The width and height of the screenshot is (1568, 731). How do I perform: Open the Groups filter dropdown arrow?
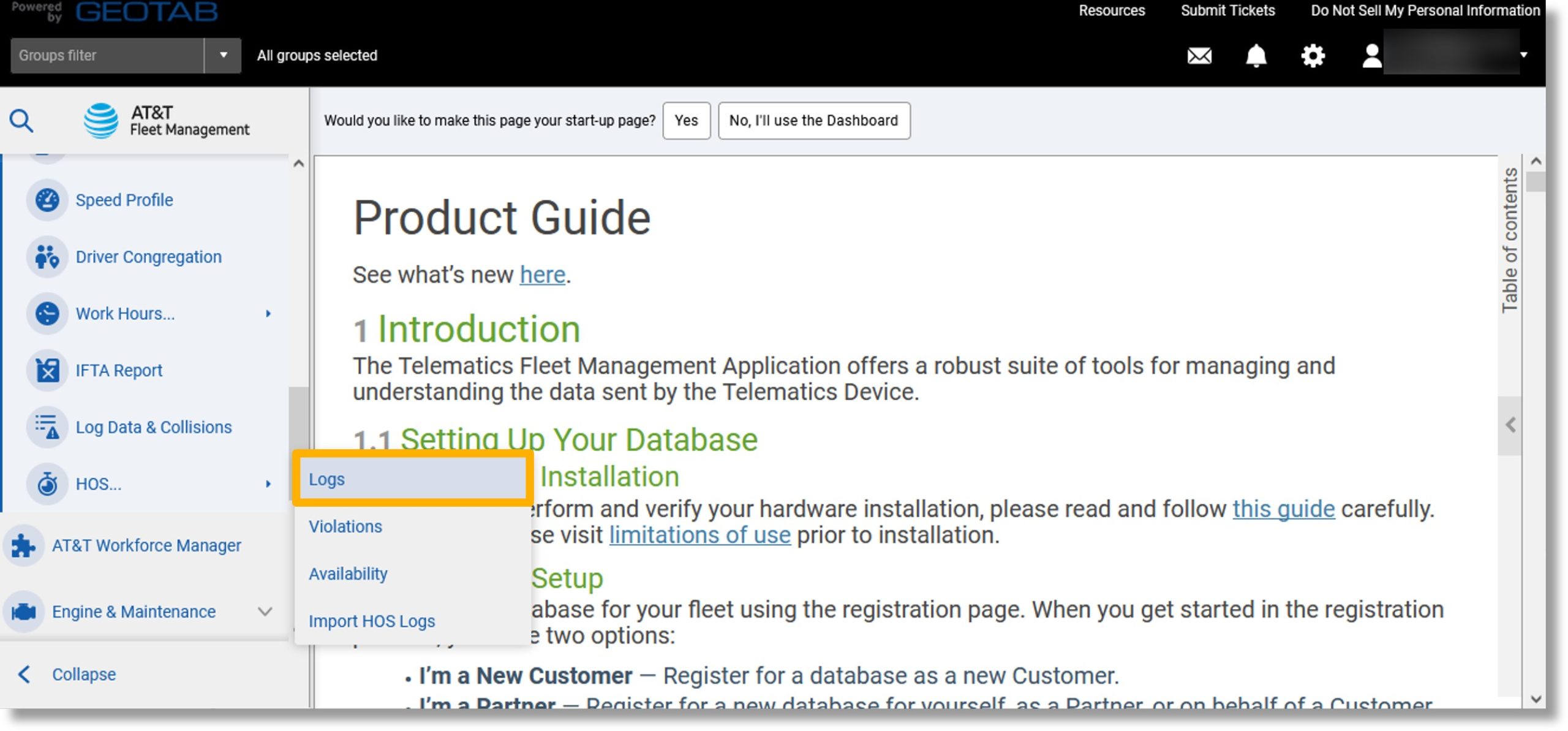point(223,55)
